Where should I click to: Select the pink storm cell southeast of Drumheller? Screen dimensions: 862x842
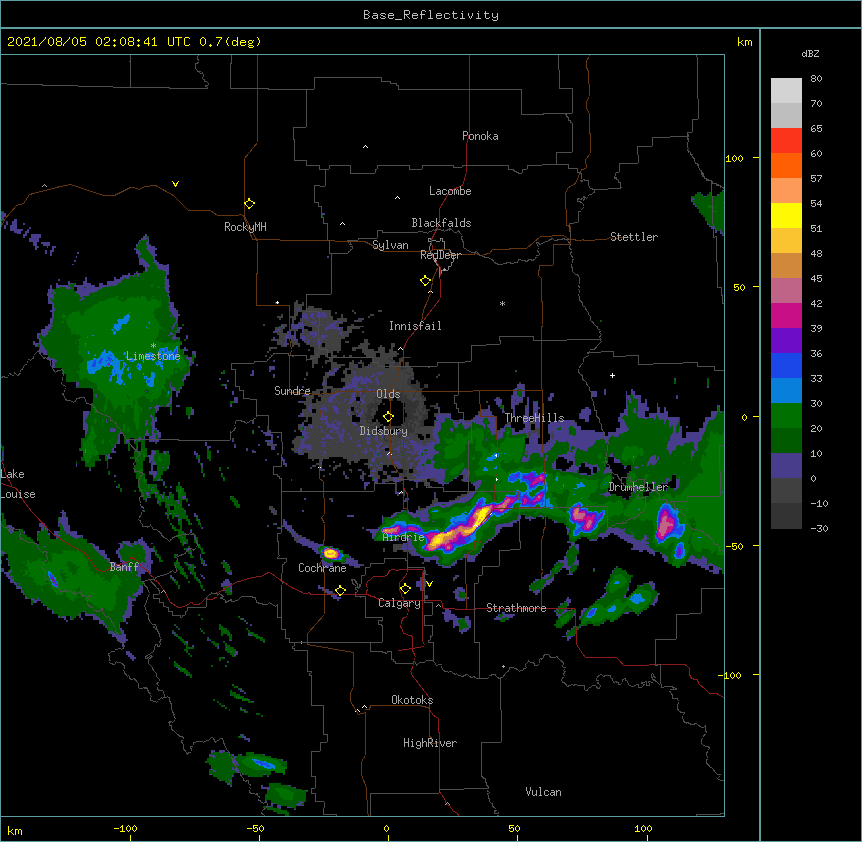(x=666, y=524)
